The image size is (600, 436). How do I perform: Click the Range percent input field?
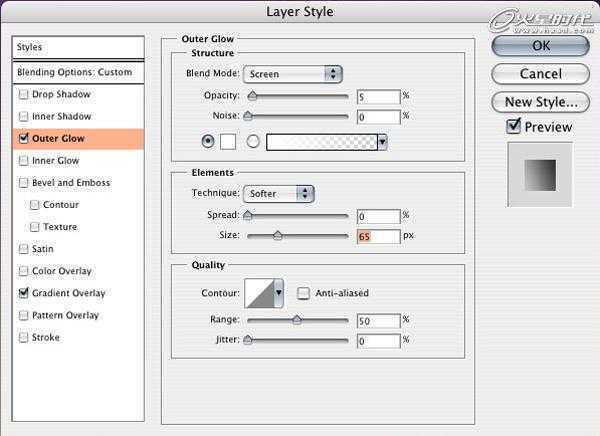click(378, 321)
